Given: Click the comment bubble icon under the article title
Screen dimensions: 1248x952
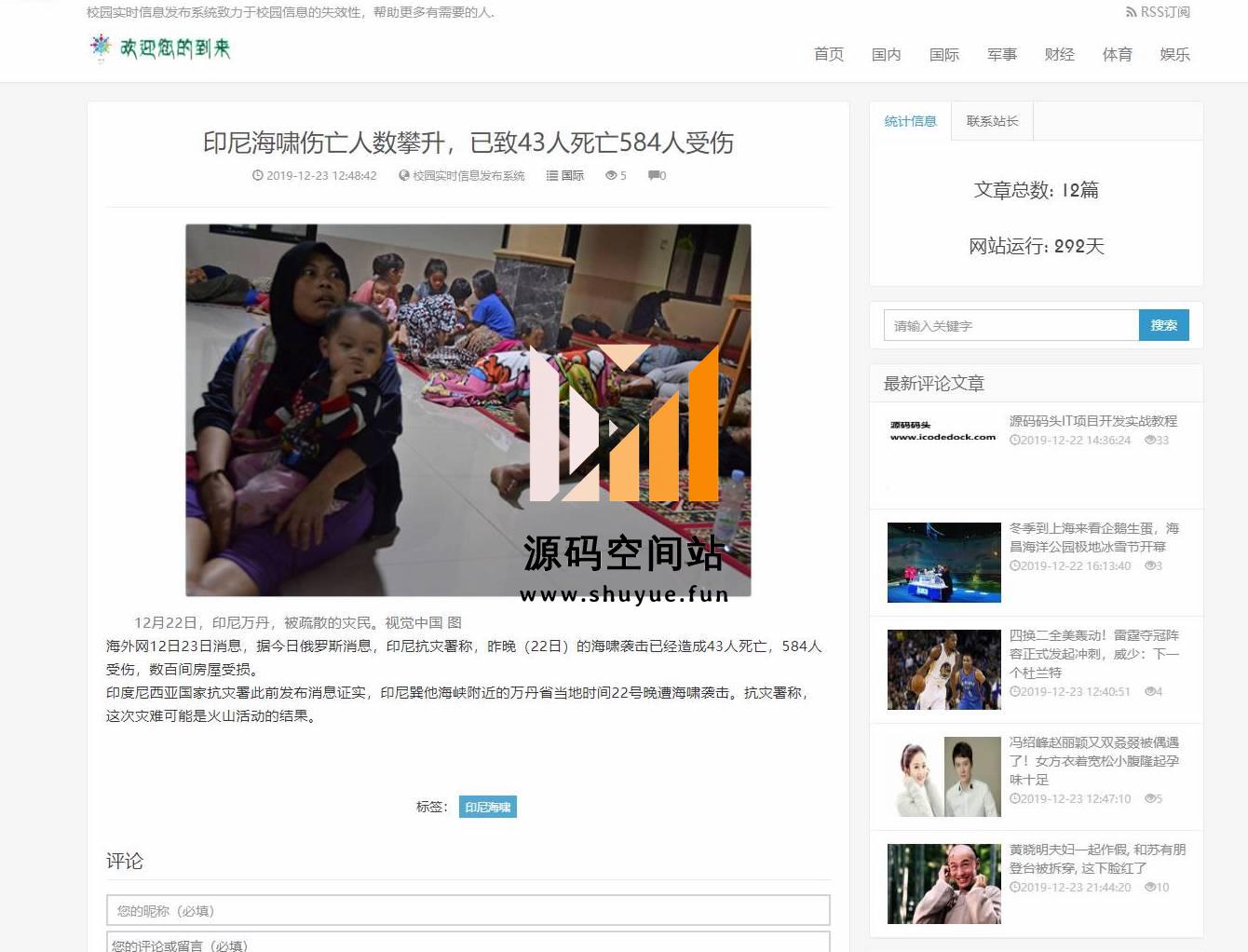Looking at the screenshot, I should coord(654,175).
